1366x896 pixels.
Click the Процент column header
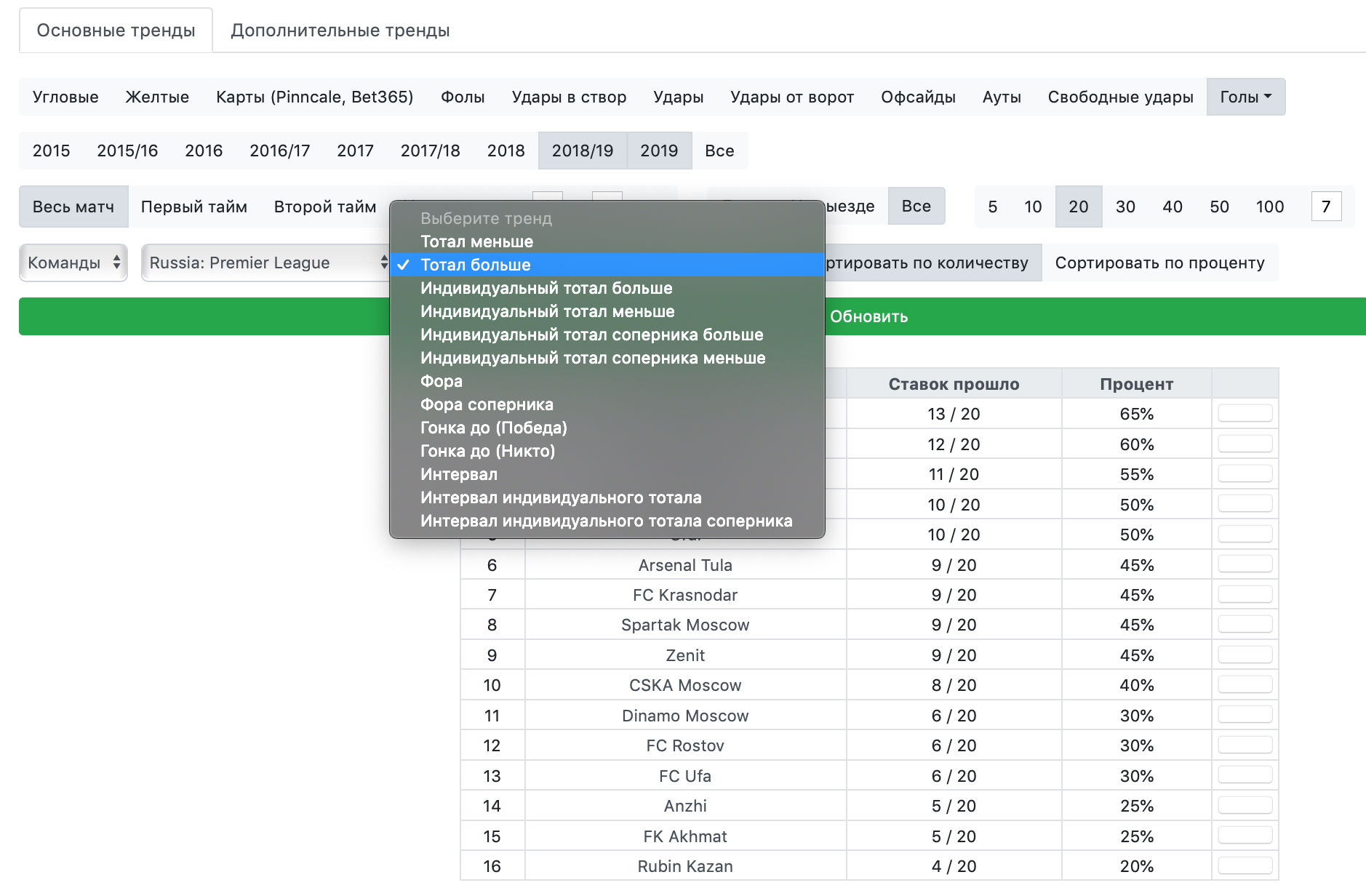1136,384
